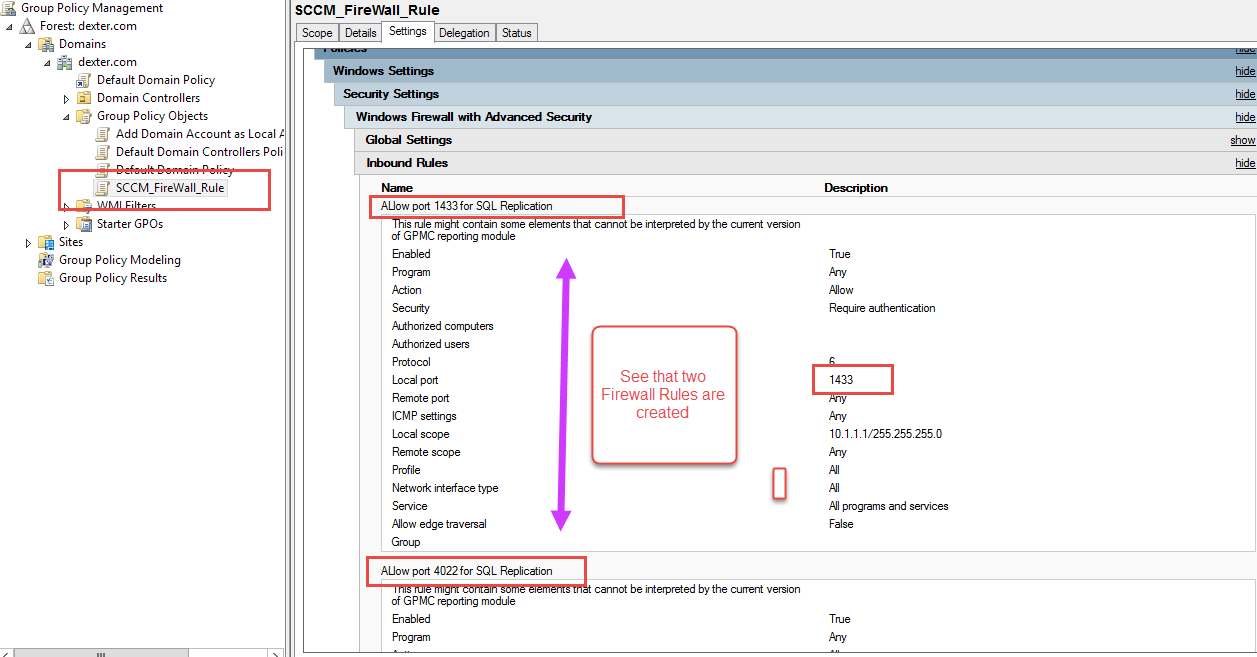Click the Group Policy Objects folder icon
This screenshot has width=1257, height=657.
tap(84, 115)
